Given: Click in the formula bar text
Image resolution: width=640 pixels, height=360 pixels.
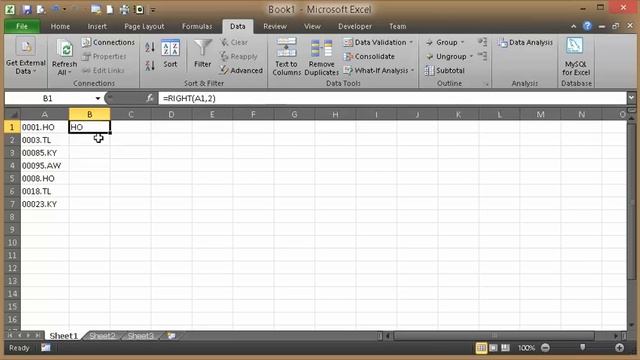Looking at the screenshot, I should pos(189,98).
